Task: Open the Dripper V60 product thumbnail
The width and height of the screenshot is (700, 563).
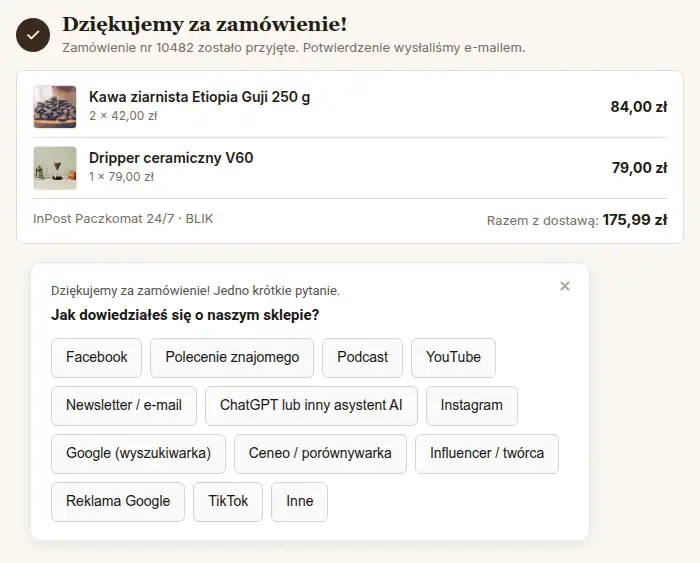Action: 55,168
